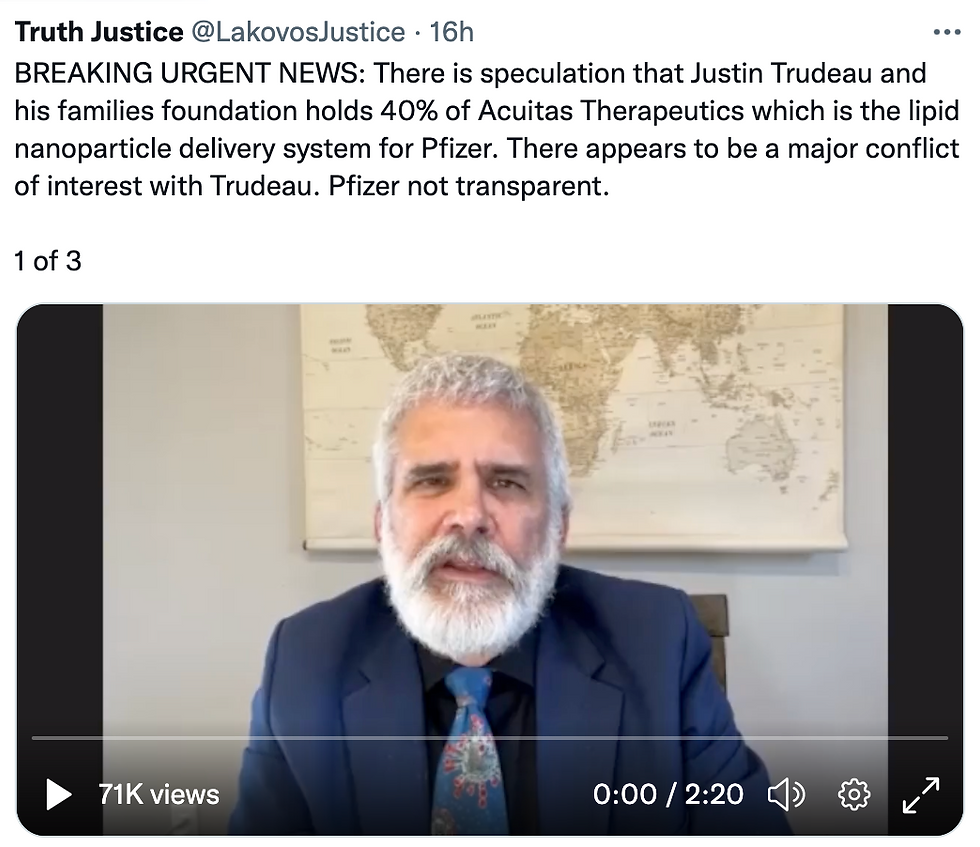The image size is (980, 847).
Task: Click the @LakovosJustice handle
Action: [x=298, y=32]
